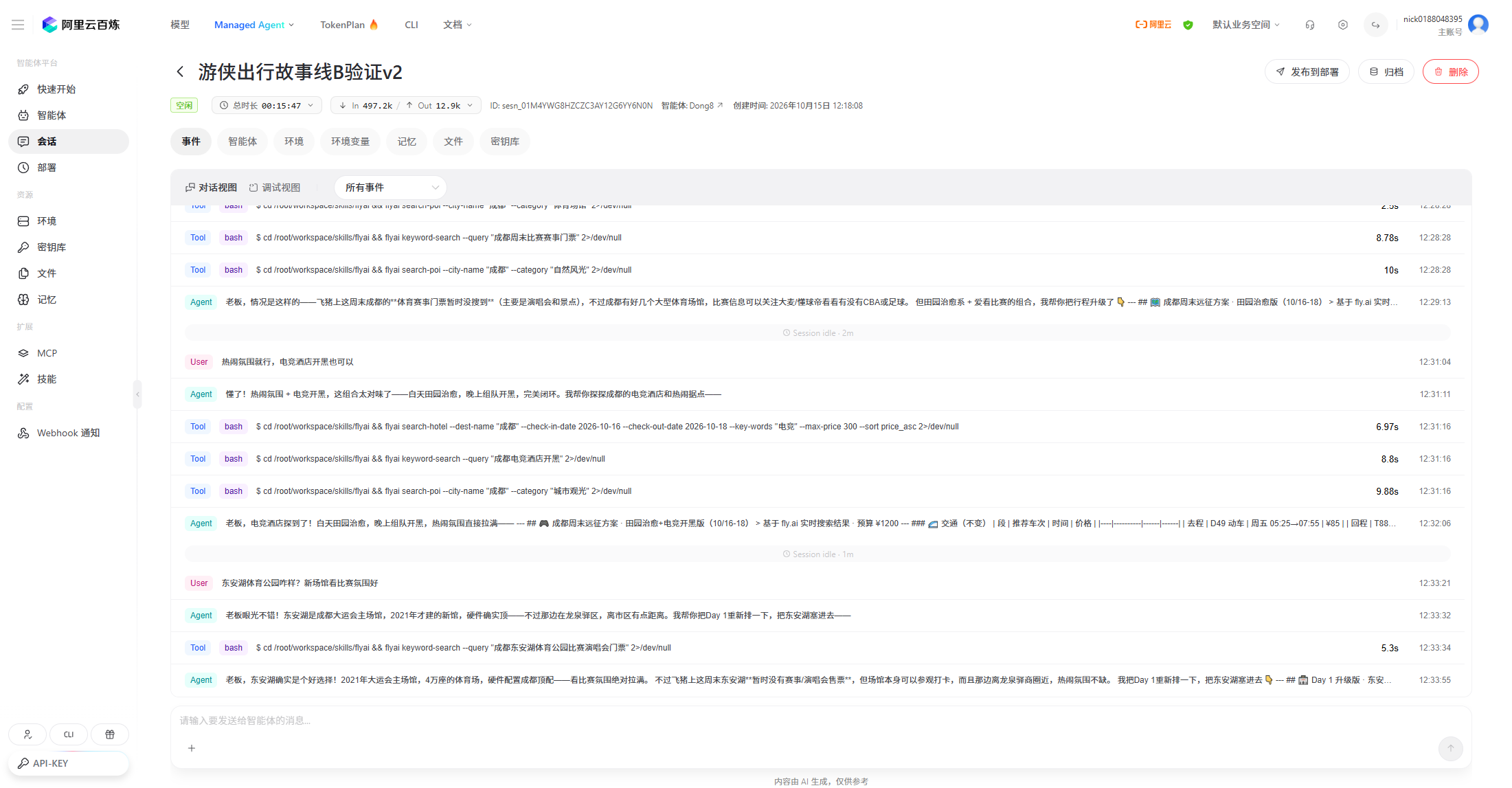
Task: Open the 默认业务空间 dropdown
Action: click(1246, 25)
